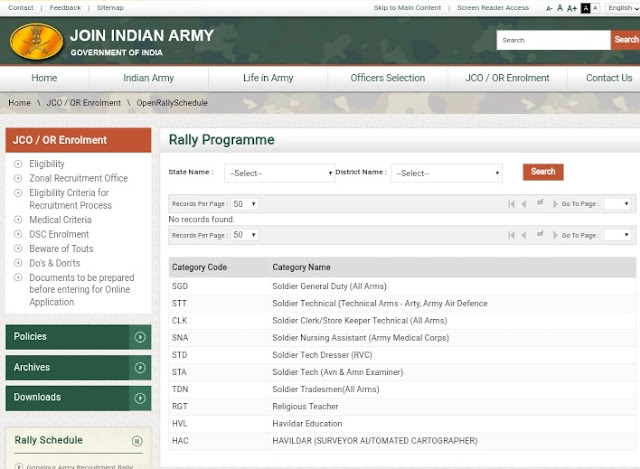This screenshot has width=640, height=469.
Task: Click the Archives arrow icon
Action: 140,368
